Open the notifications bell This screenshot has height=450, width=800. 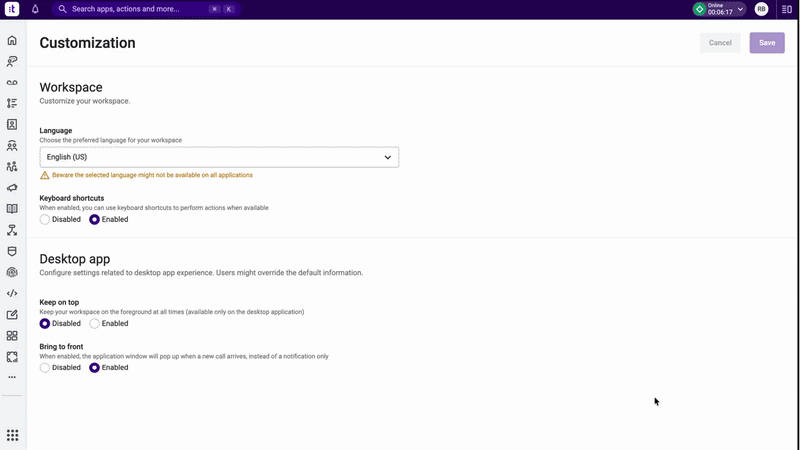(x=35, y=9)
